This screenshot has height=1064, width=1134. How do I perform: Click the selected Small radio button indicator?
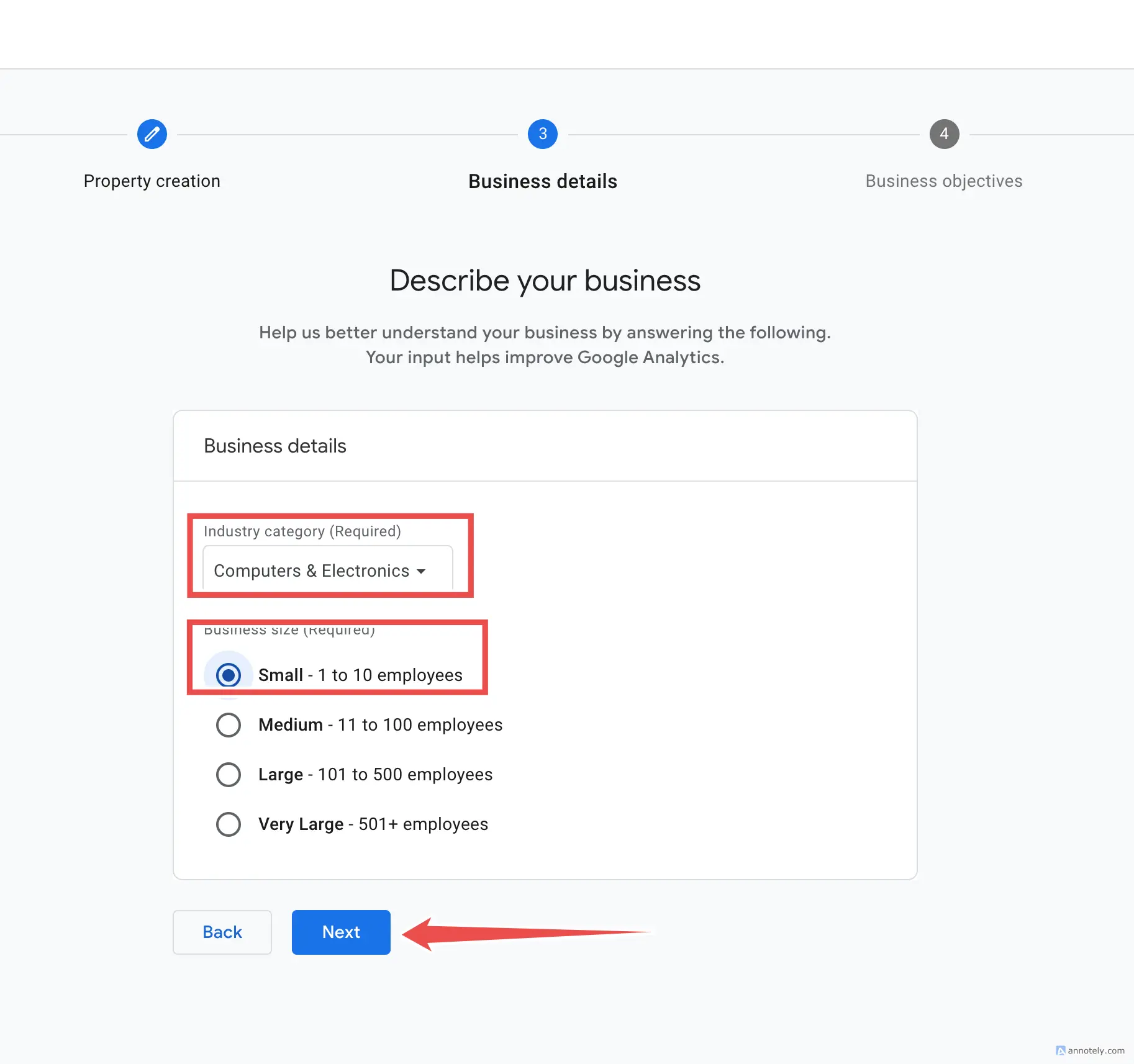pos(229,675)
